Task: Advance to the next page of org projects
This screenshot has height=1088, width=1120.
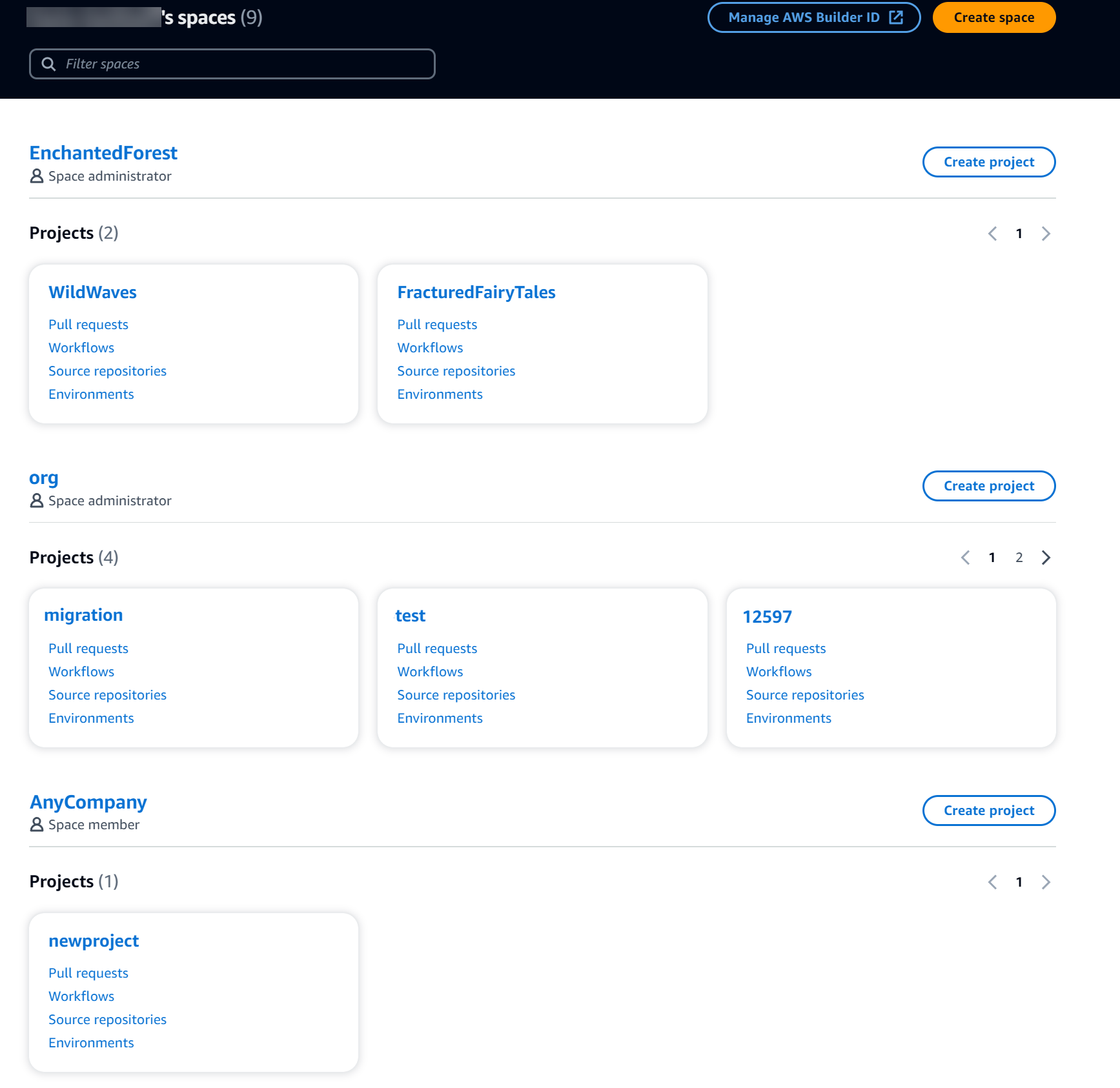Action: (x=1046, y=558)
